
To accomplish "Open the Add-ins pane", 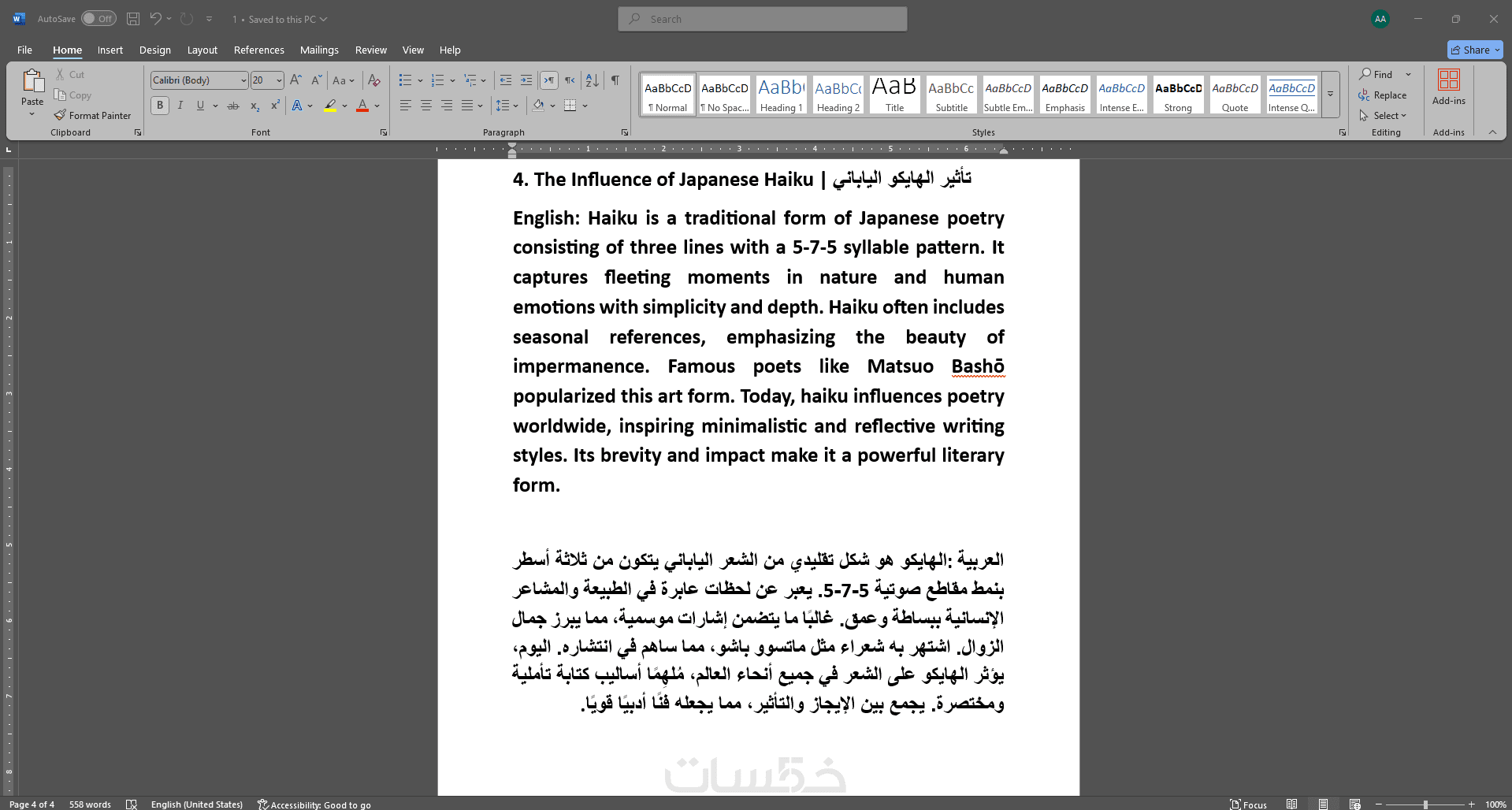I will [1448, 87].
